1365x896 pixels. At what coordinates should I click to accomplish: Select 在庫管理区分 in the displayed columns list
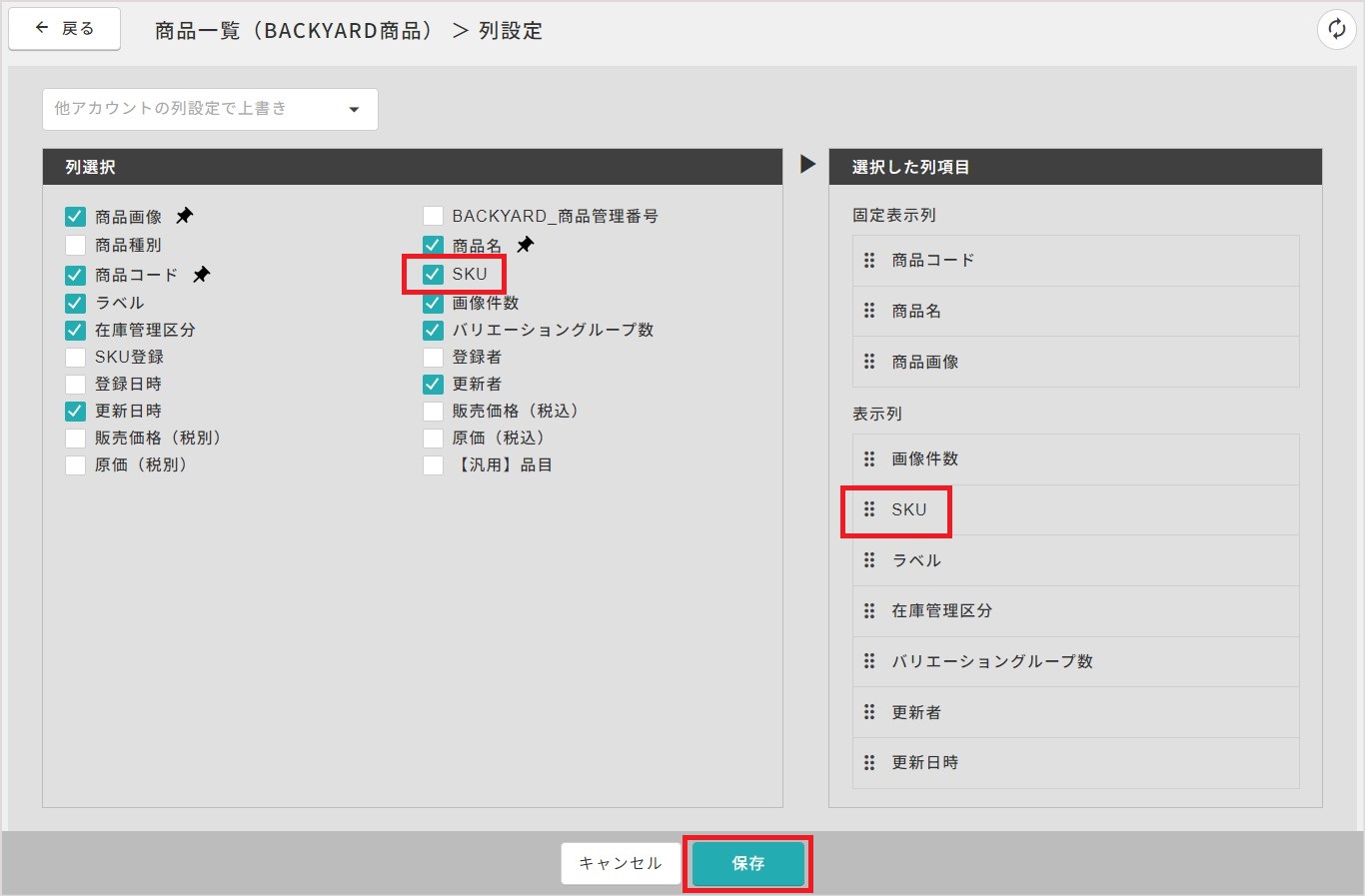(x=1075, y=611)
